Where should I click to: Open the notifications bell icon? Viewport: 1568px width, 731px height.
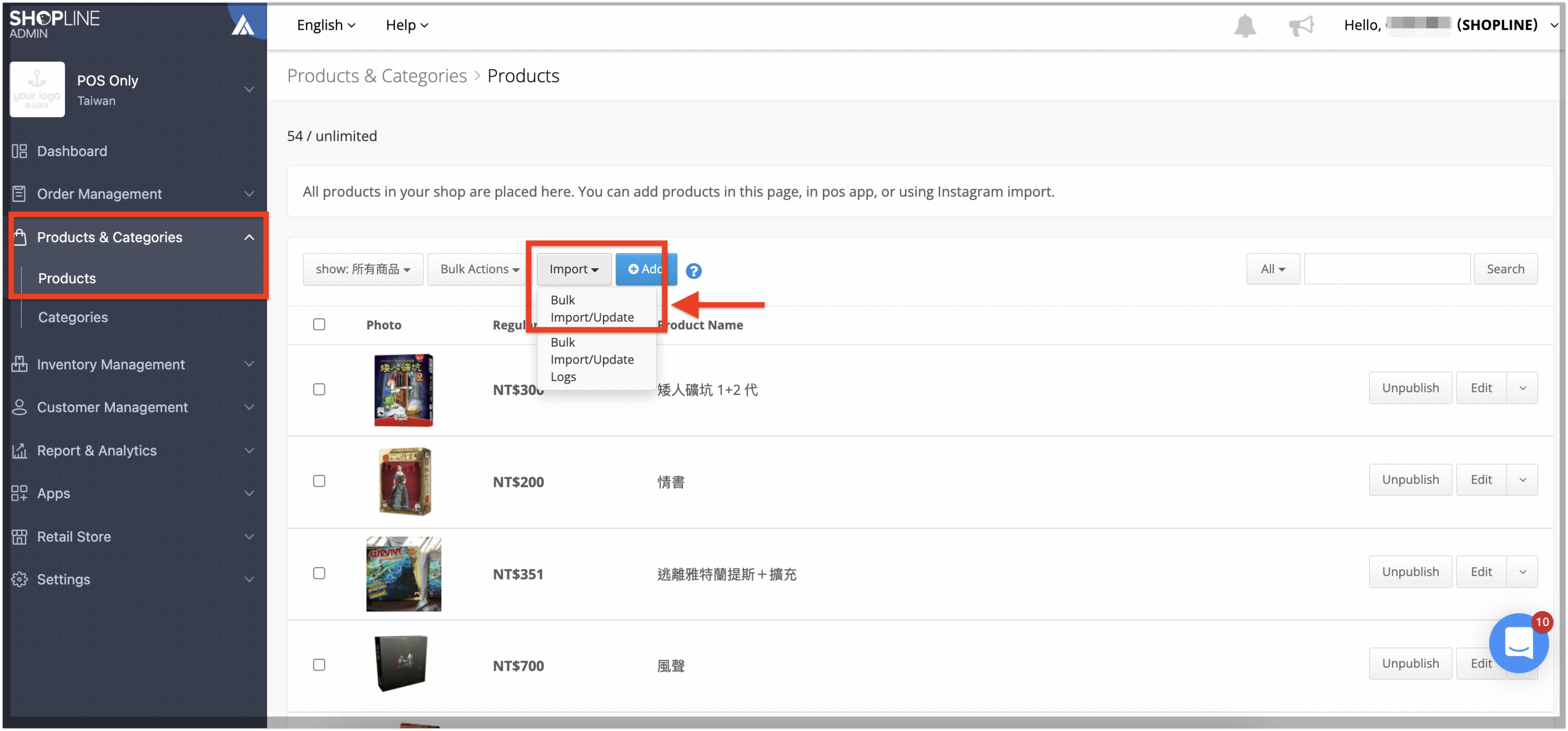tap(1244, 26)
